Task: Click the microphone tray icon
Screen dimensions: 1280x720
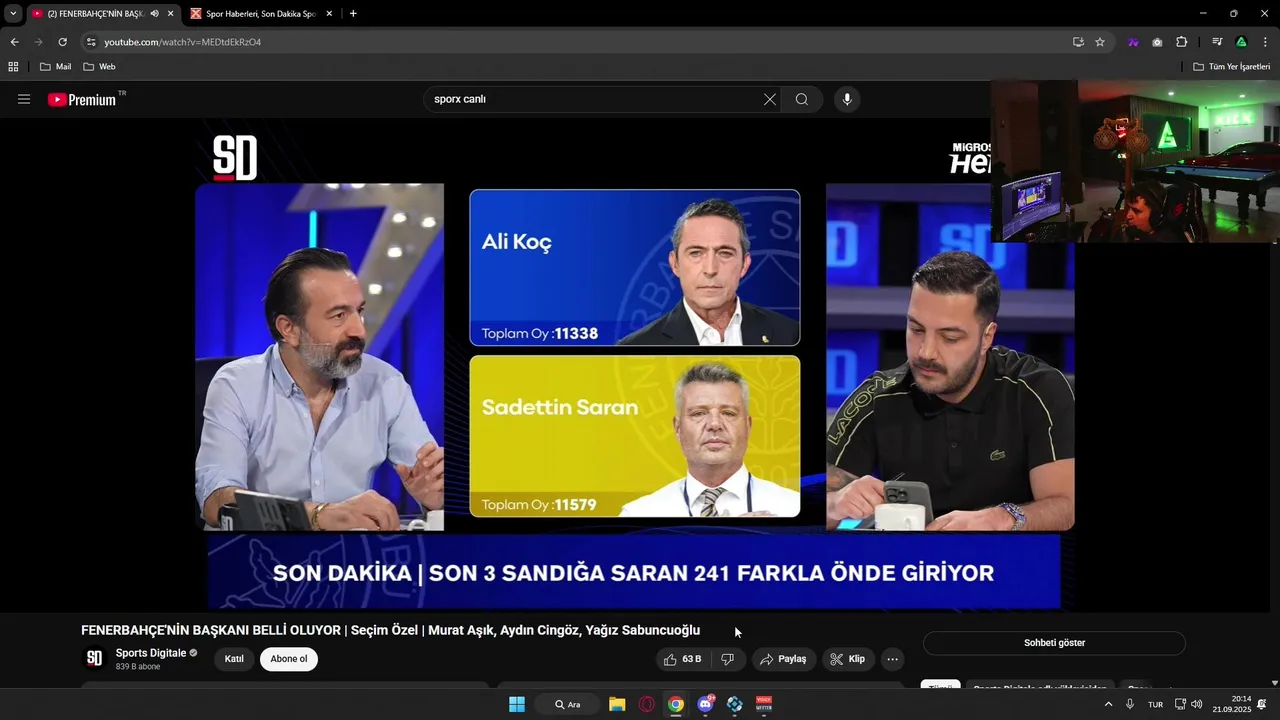Action: point(1130,704)
